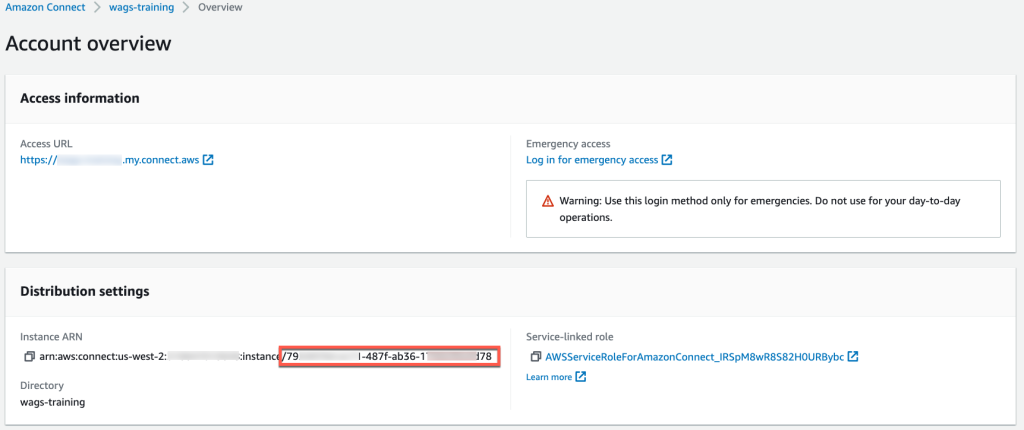Click the Emergency access label
This screenshot has height=430, width=1024.
click(568, 143)
